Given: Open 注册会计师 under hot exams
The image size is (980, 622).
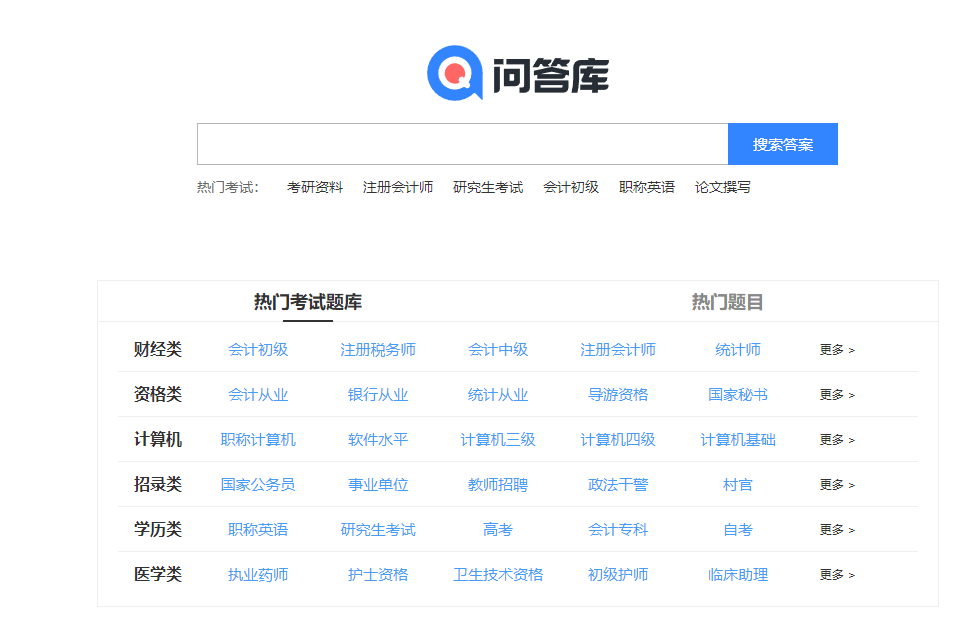Looking at the screenshot, I should (x=398, y=187).
